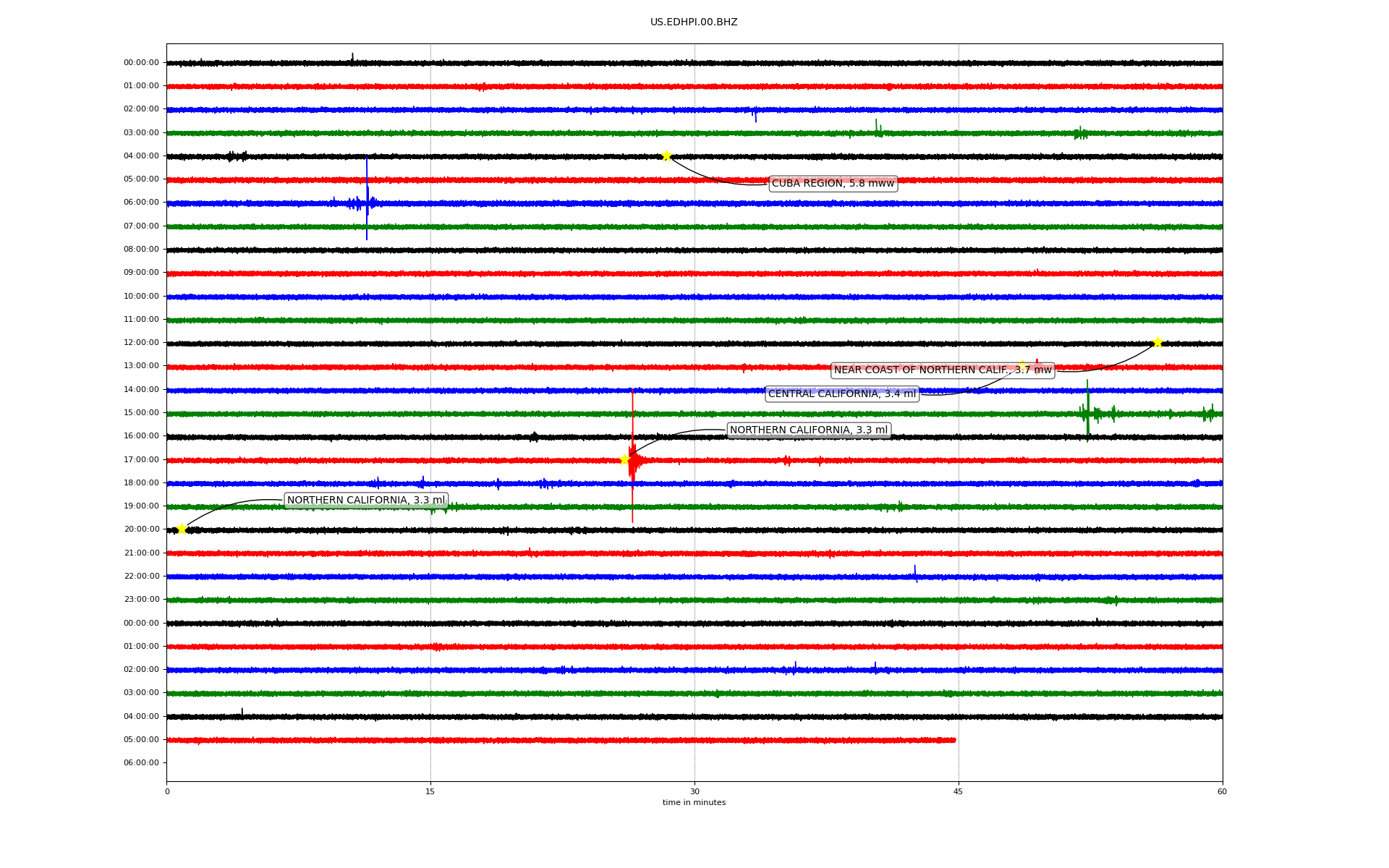
Task: Click the yellow star on the 20:00:00 trace
Action: click(x=182, y=529)
